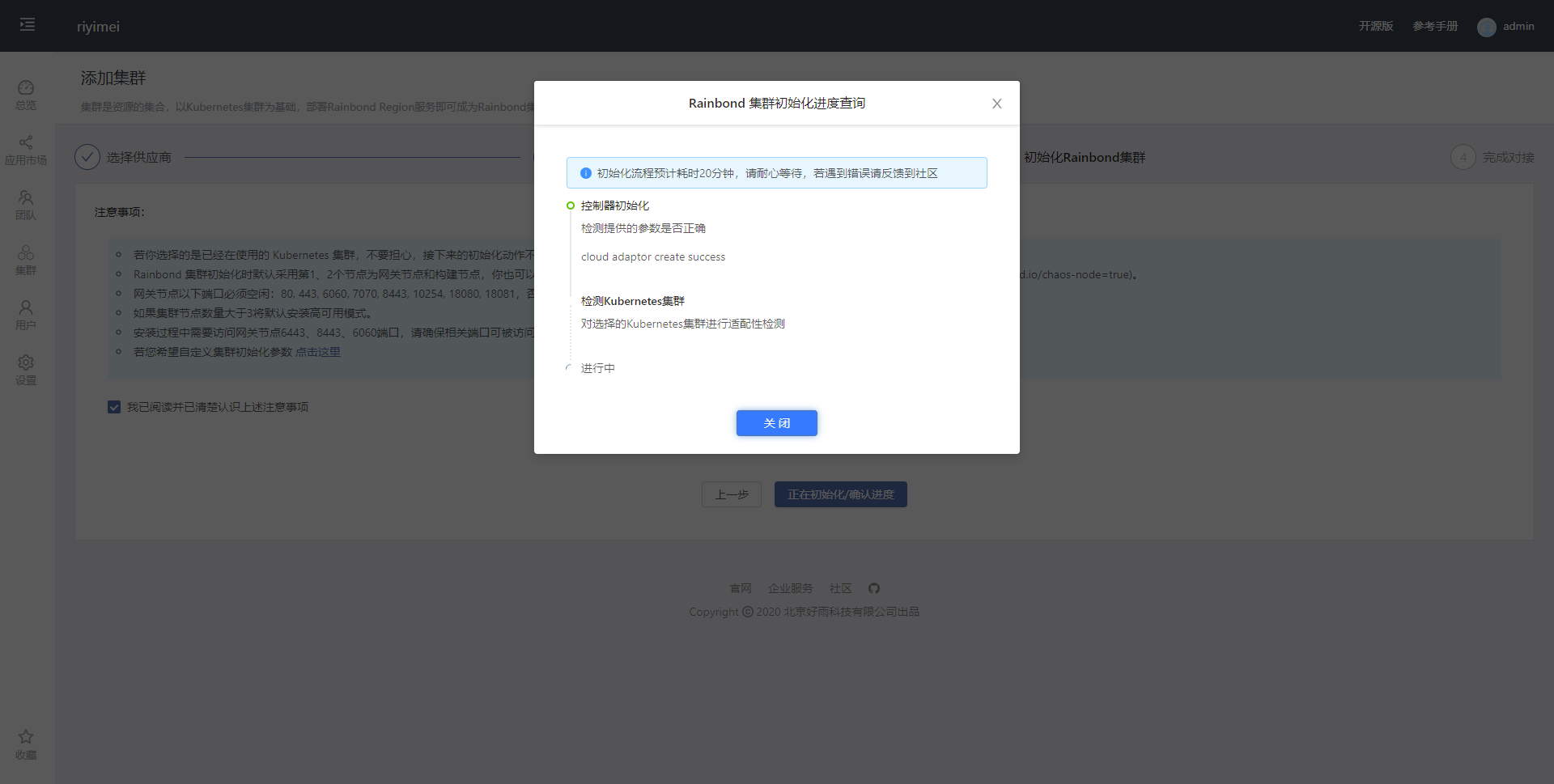
Task: Open the 应用市场 sidebar item
Action: point(26,150)
